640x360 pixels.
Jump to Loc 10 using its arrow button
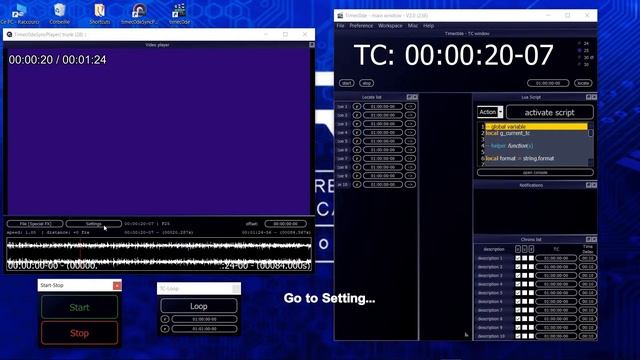click(410, 184)
